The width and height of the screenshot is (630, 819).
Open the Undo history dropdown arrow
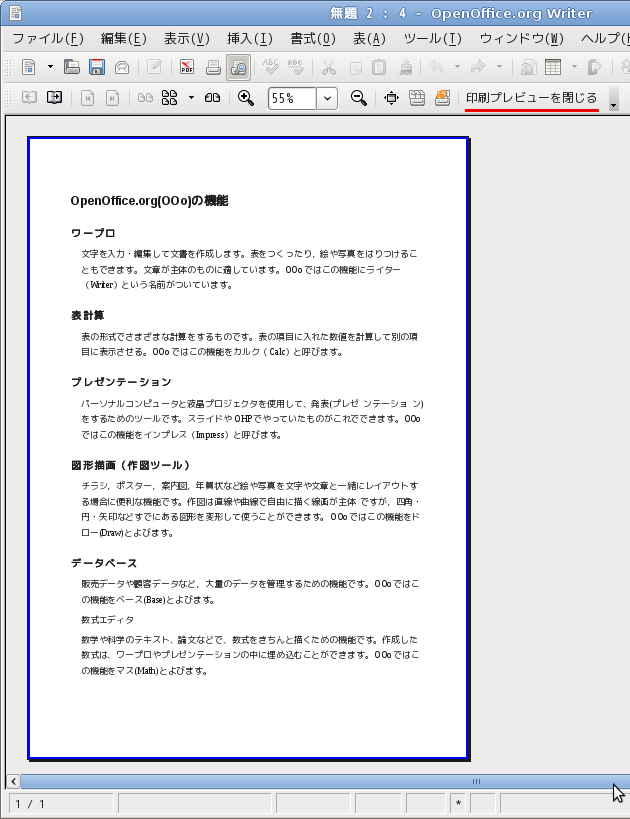pos(457,67)
